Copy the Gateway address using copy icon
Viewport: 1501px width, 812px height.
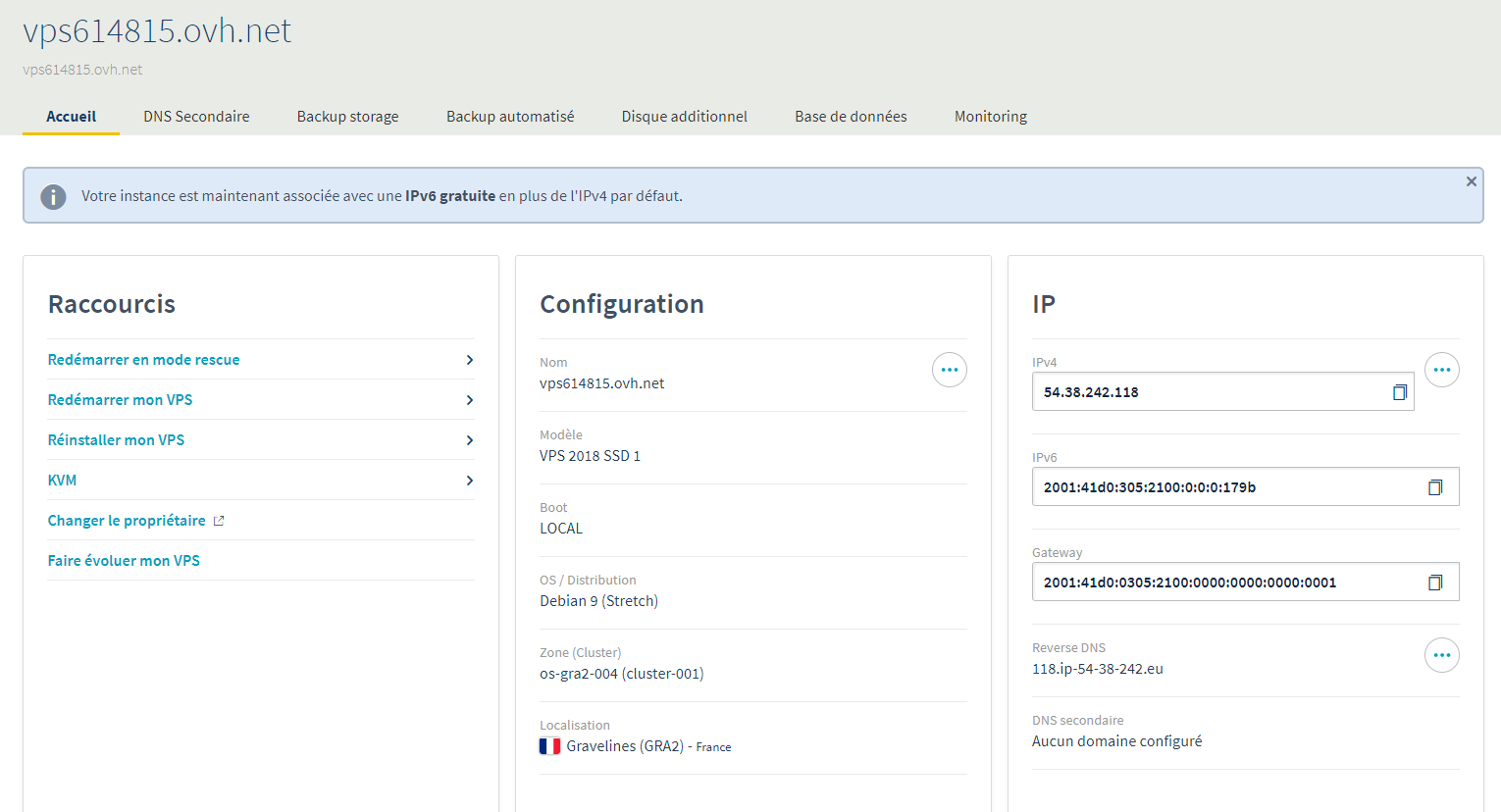tap(1434, 583)
